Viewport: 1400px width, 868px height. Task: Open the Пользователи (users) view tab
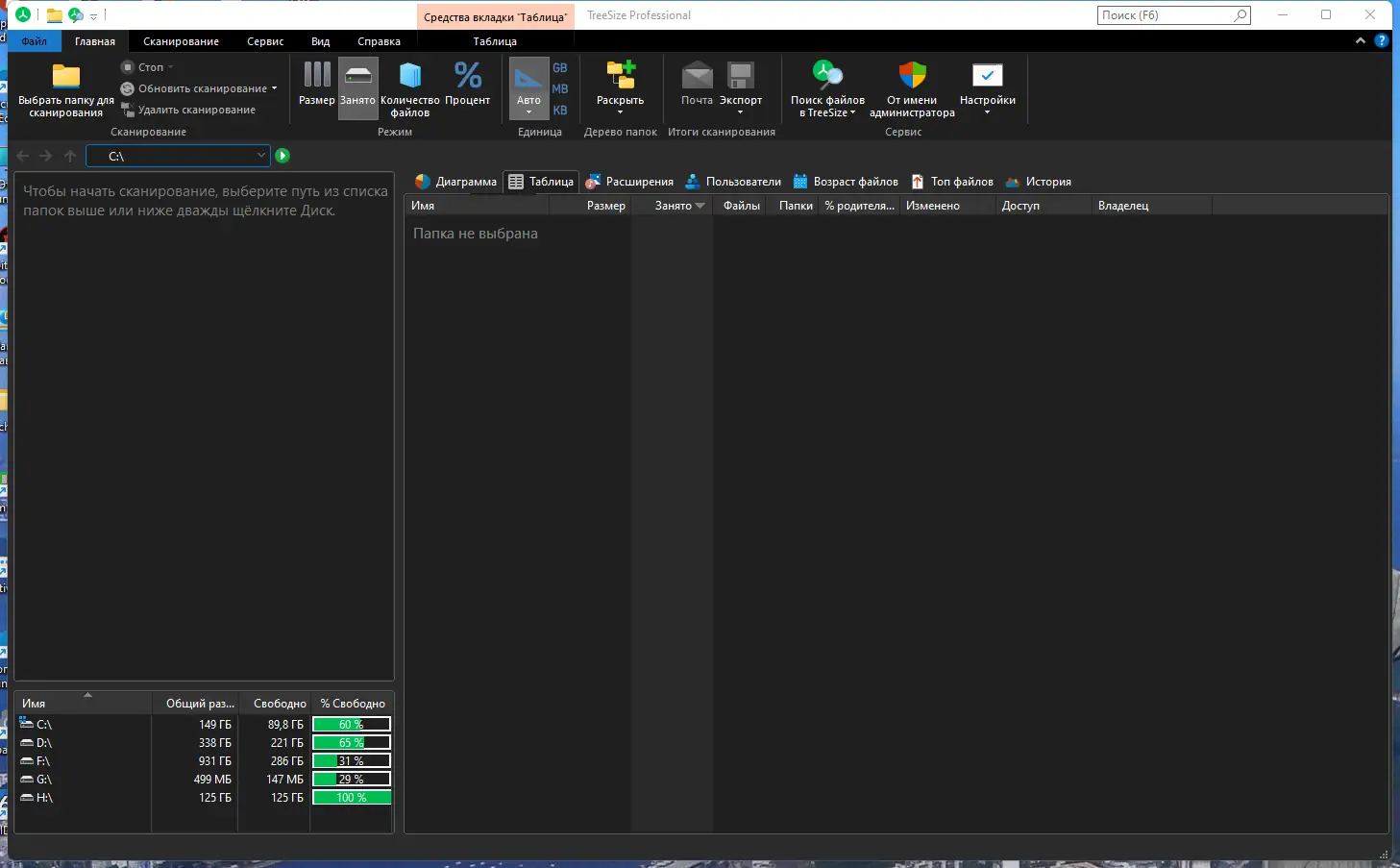coord(732,182)
